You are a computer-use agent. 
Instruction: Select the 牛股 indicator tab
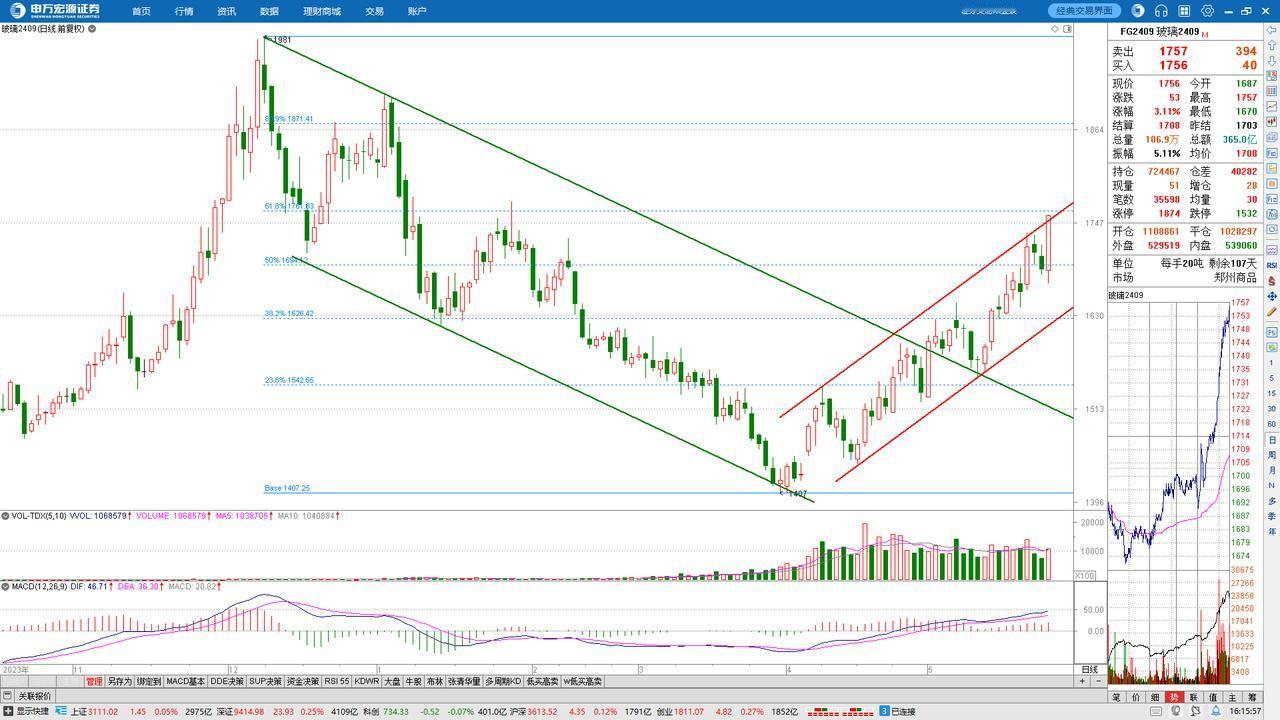pos(413,681)
